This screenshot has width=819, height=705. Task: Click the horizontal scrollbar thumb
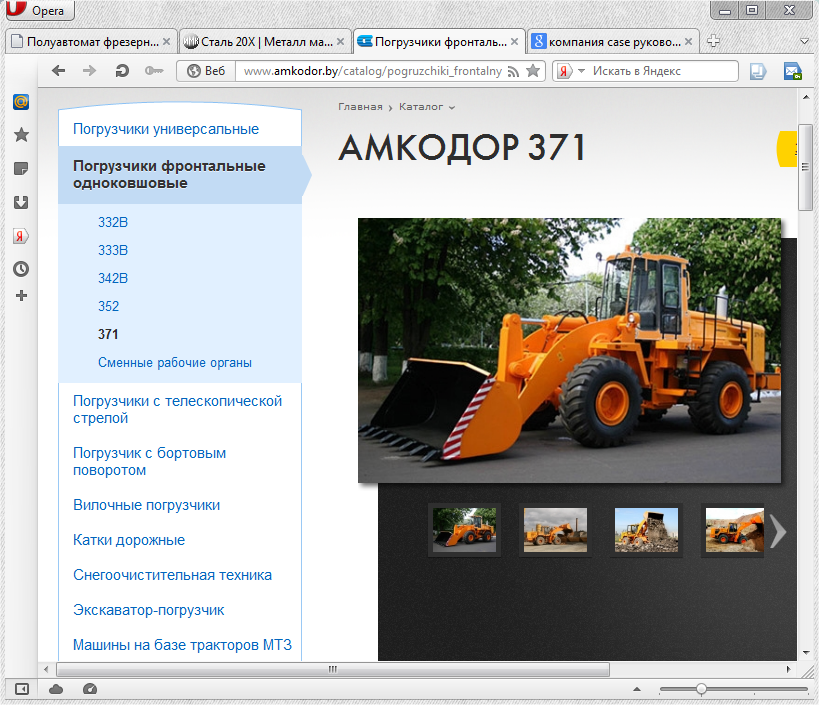pyautogui.click(x=333, y=669)
